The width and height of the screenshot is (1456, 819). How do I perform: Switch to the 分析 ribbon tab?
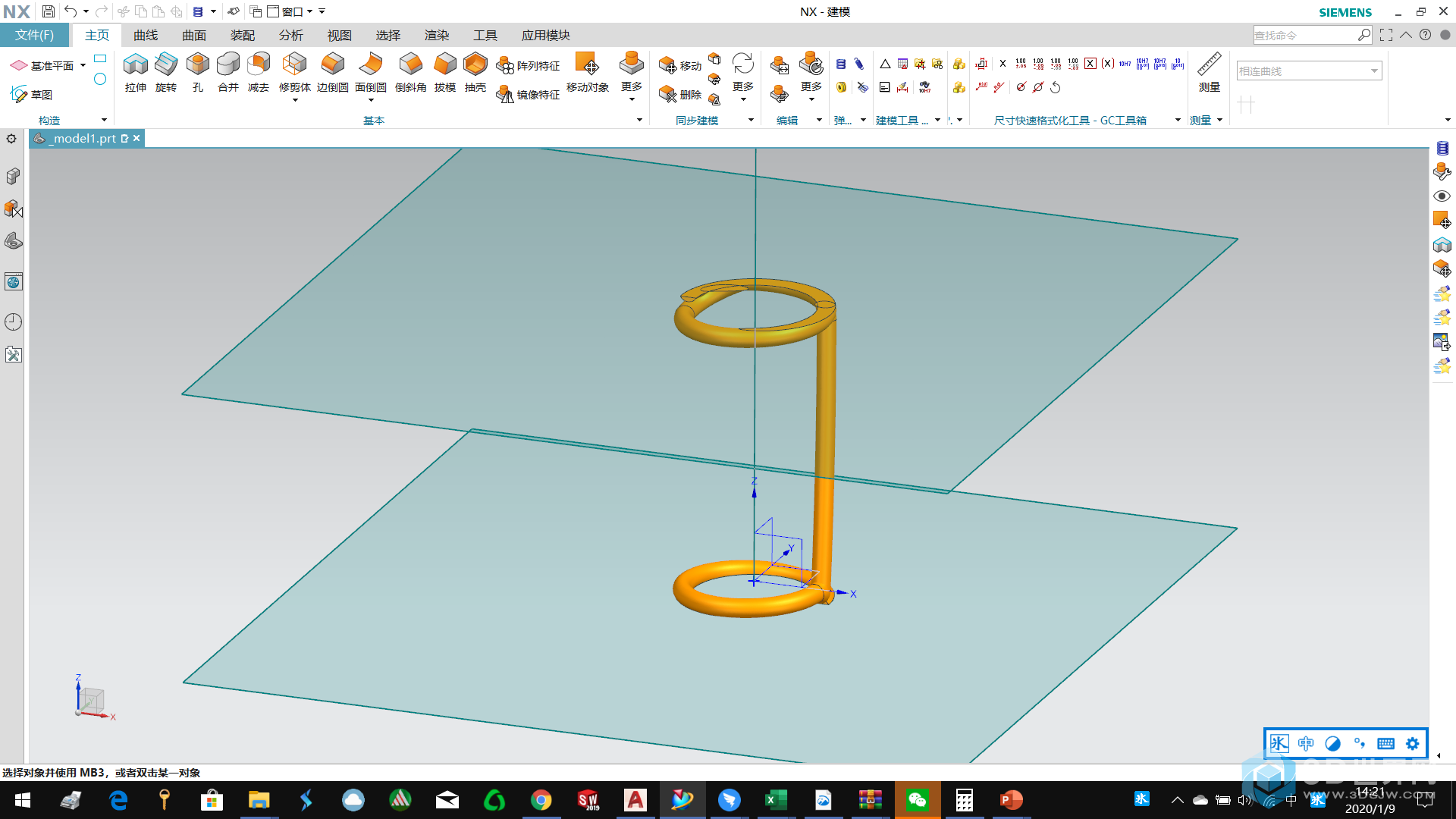(291, 35)
